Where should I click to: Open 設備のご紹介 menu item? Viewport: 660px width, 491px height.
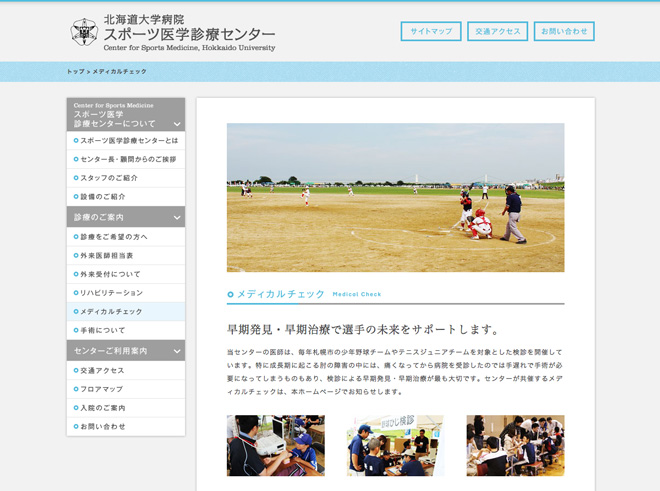126,197
